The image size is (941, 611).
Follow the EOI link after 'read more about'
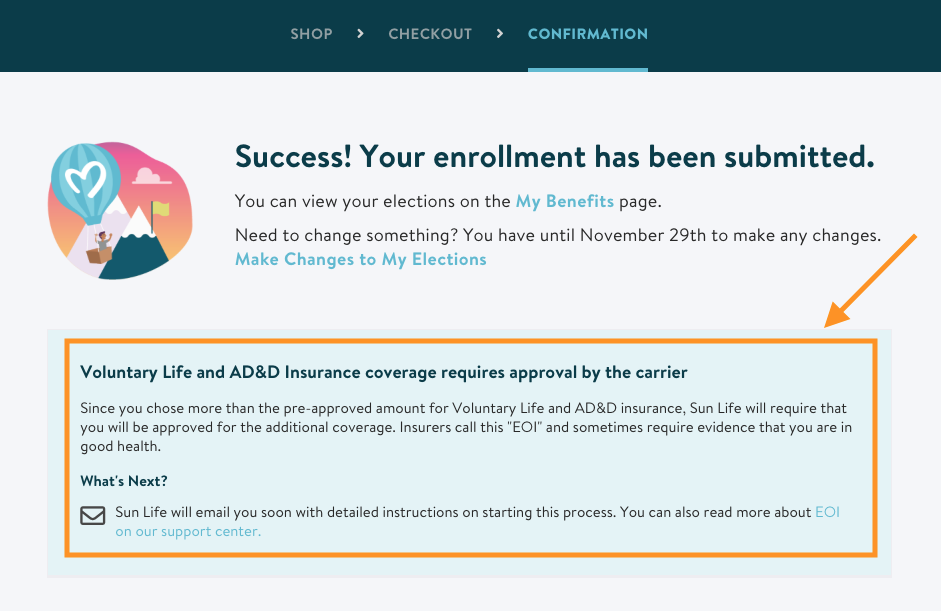tap(827, 512)
